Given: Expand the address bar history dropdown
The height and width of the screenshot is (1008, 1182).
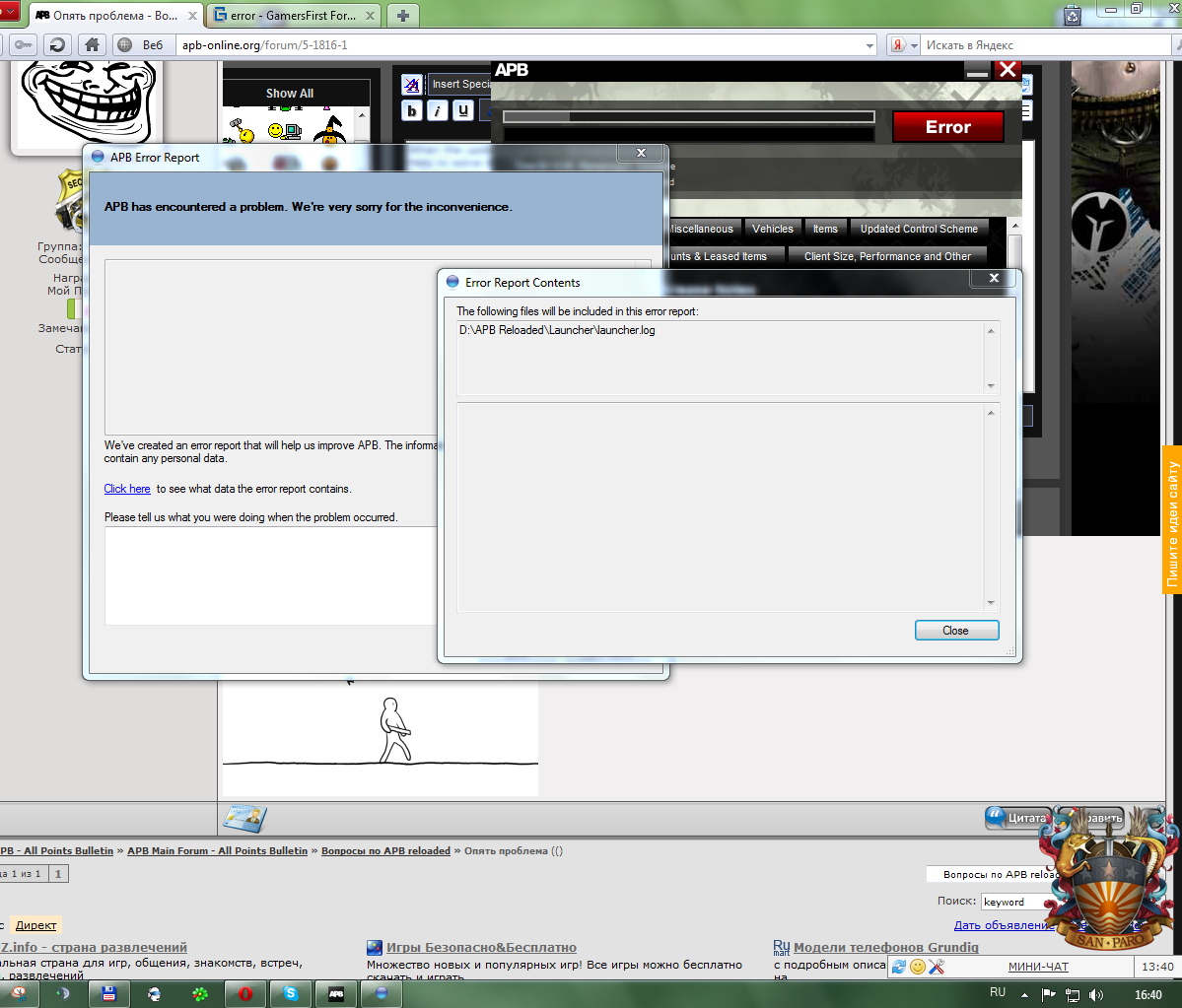Looking at the screenshot, I should coord(869,45).
